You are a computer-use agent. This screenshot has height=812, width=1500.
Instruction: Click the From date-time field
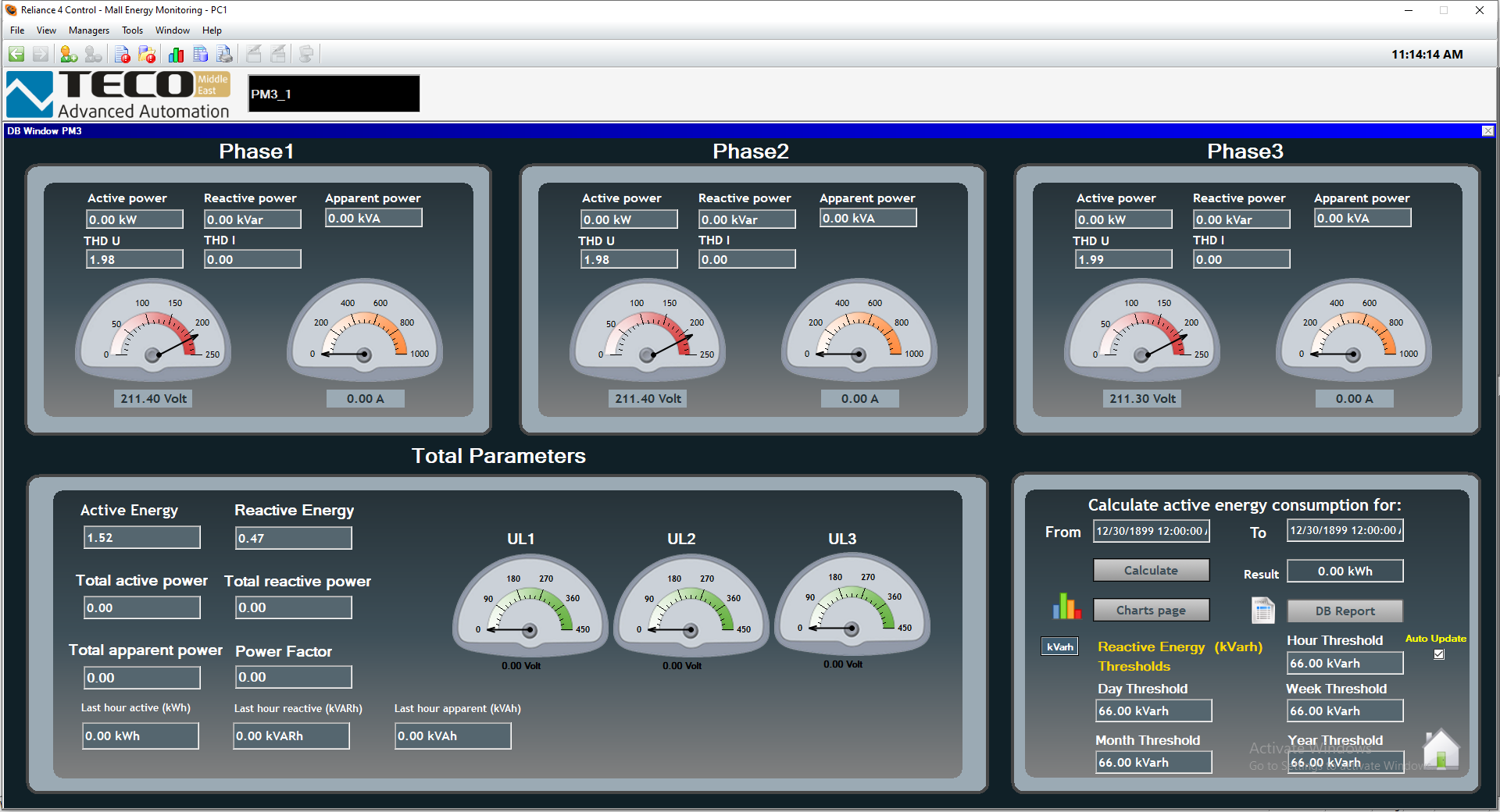tap(1151, 531)
